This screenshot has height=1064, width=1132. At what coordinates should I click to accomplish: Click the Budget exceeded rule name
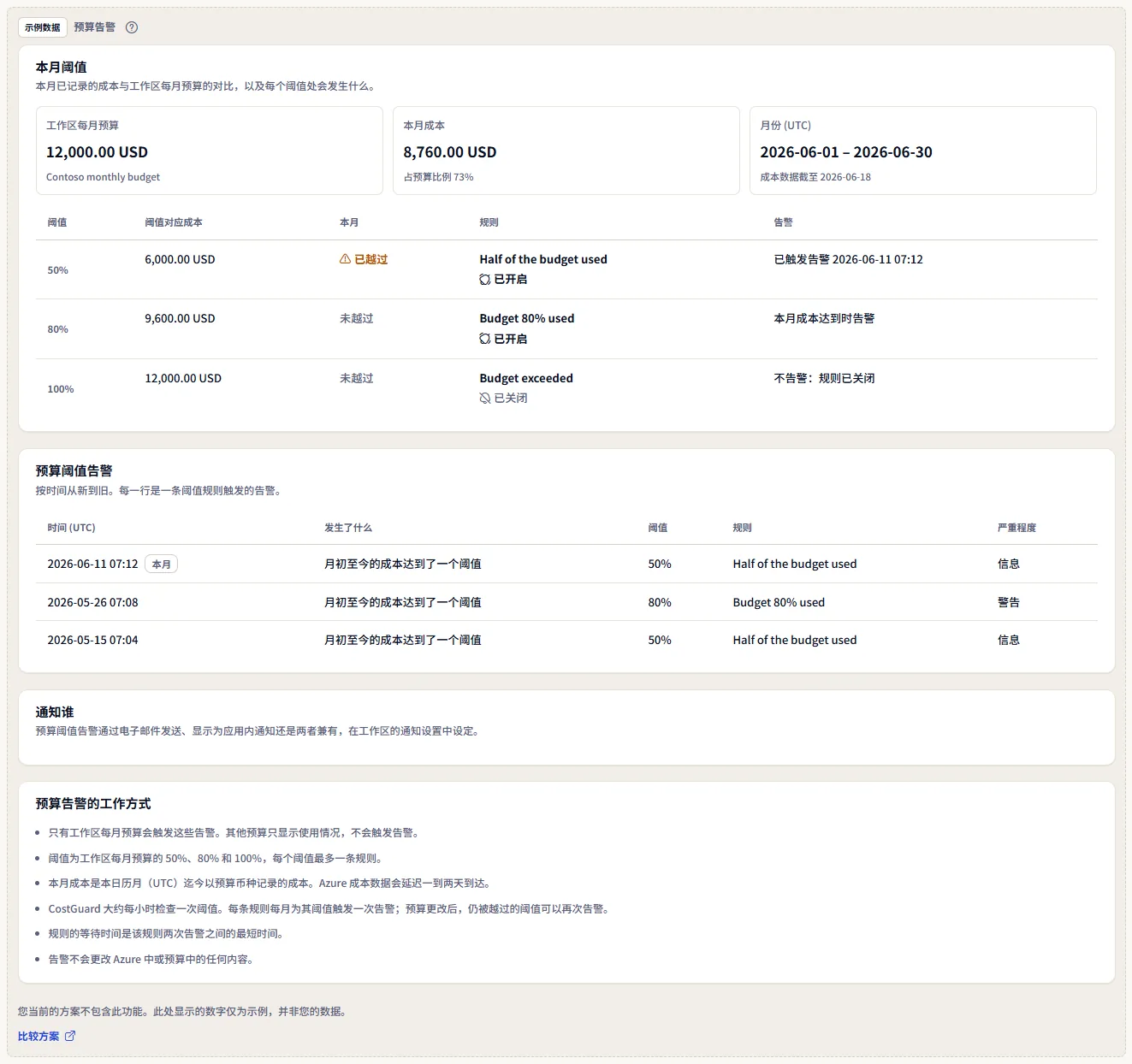[526, 378]
